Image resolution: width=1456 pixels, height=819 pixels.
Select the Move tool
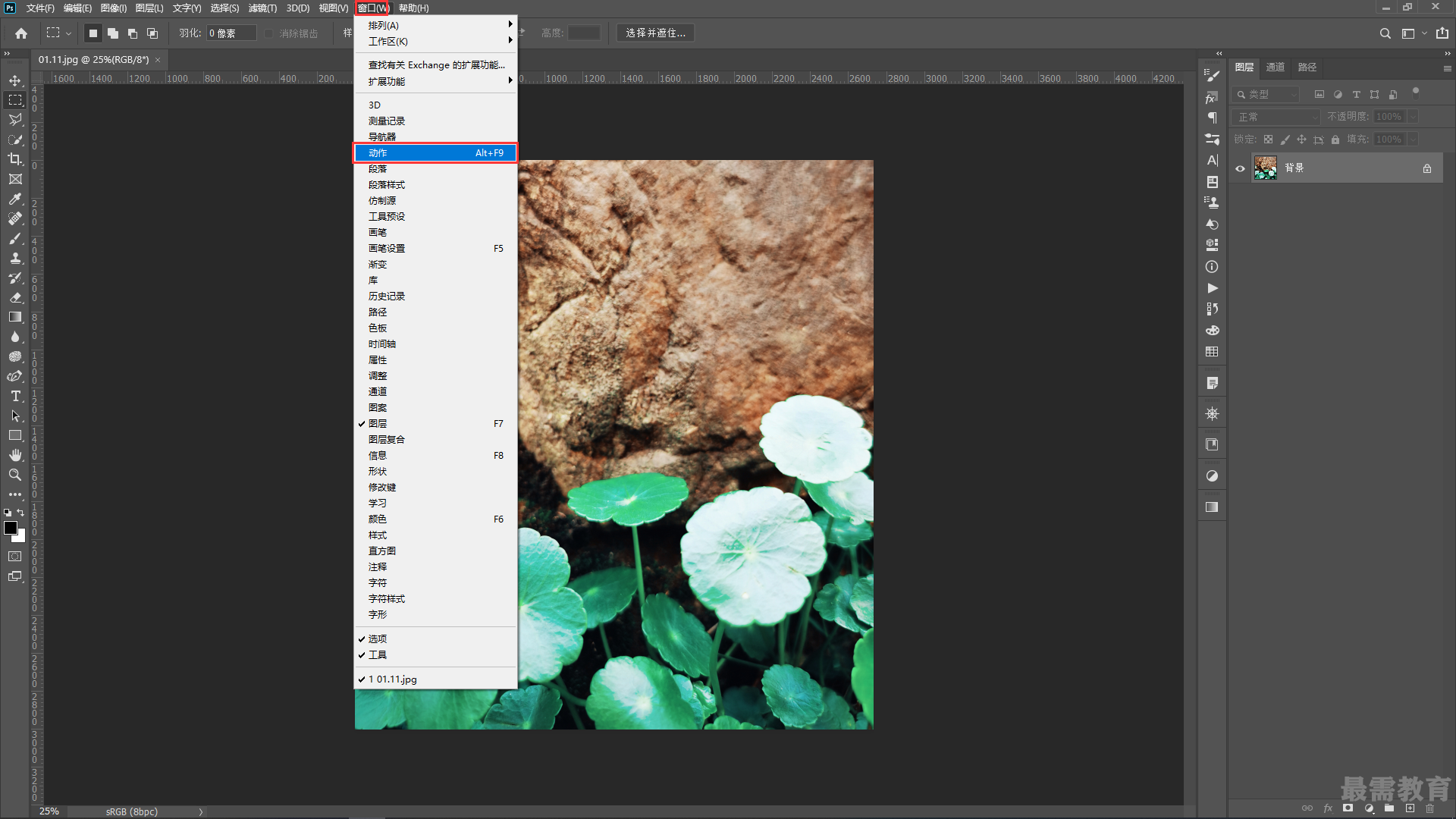pos(15,80)
